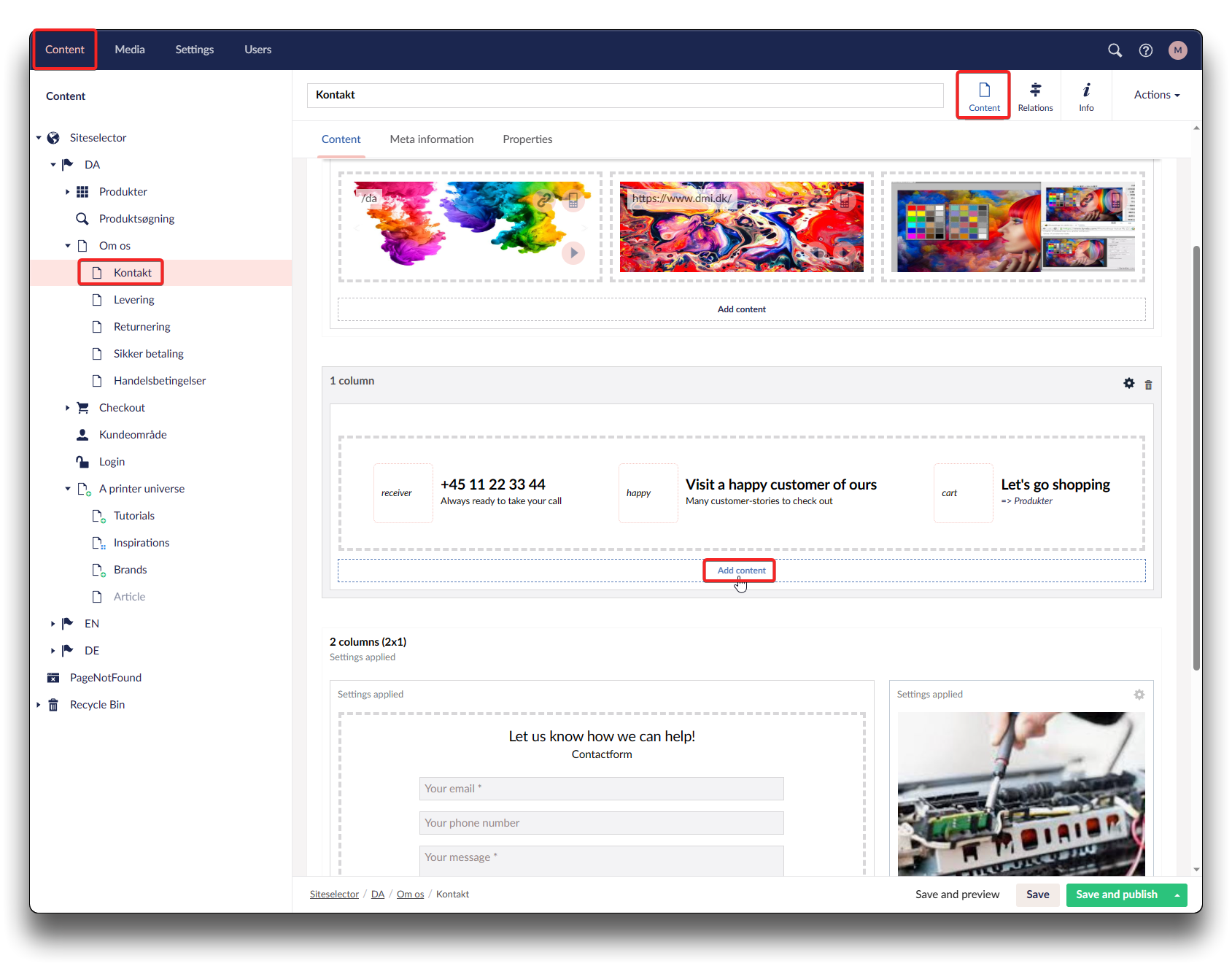This screenshot has height=966, width=1232.
Task: Select the Levering page in tree
Action: click(133, 300)
